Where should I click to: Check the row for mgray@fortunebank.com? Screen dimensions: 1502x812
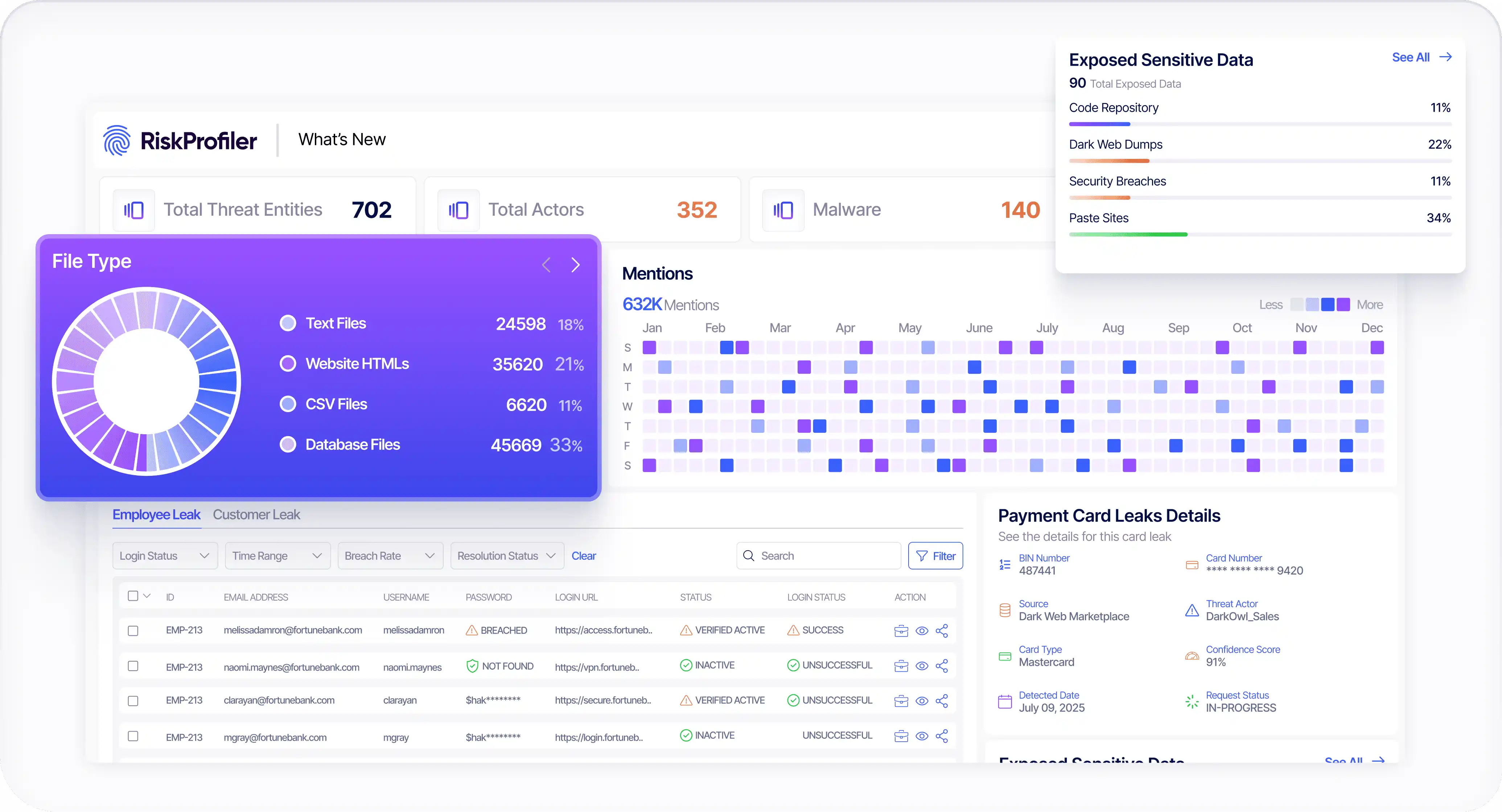pos(133,736)
